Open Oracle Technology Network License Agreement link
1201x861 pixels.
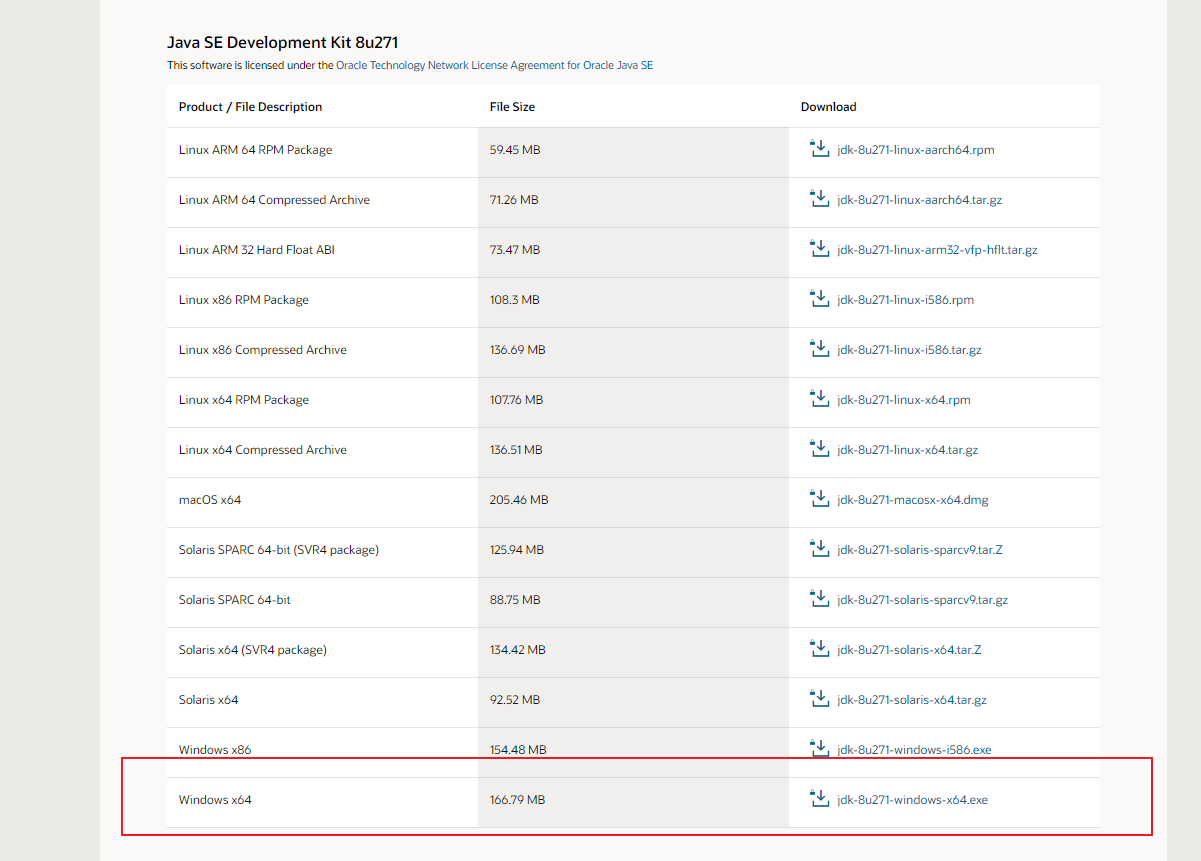pos(495,65)
